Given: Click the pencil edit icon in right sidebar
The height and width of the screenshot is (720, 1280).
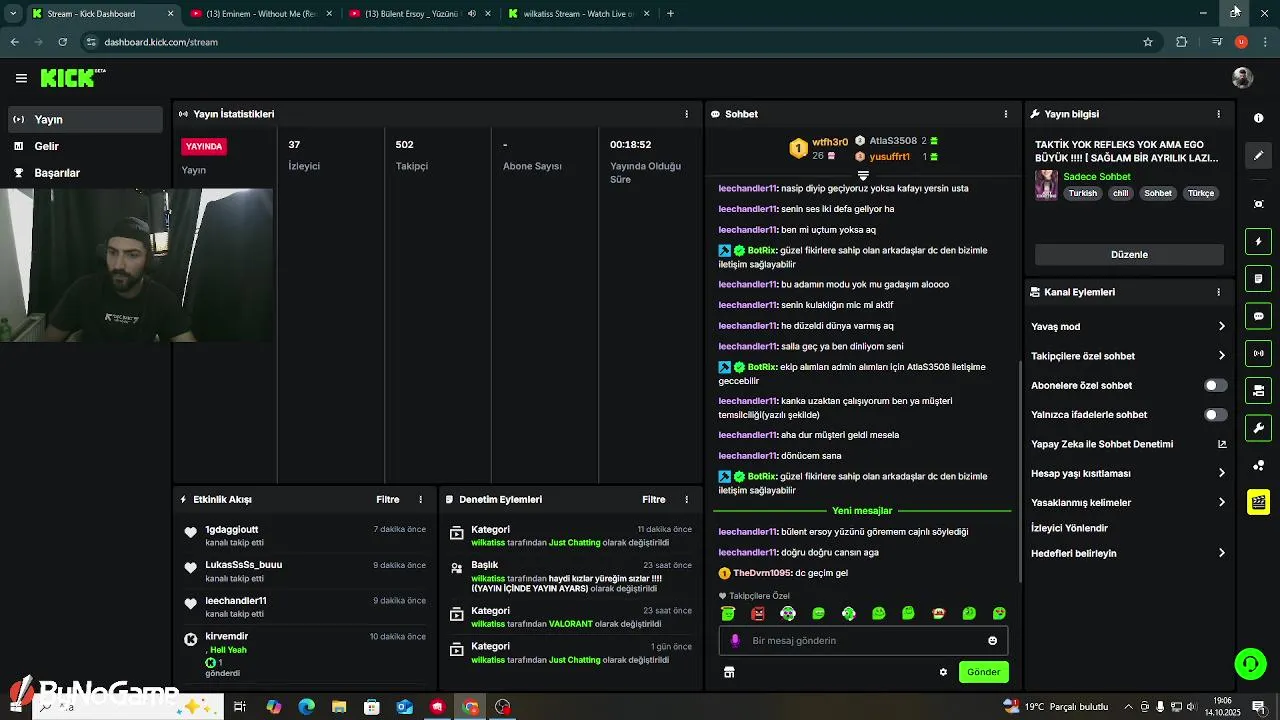Looking at the screenshot, I should 1258,155.
